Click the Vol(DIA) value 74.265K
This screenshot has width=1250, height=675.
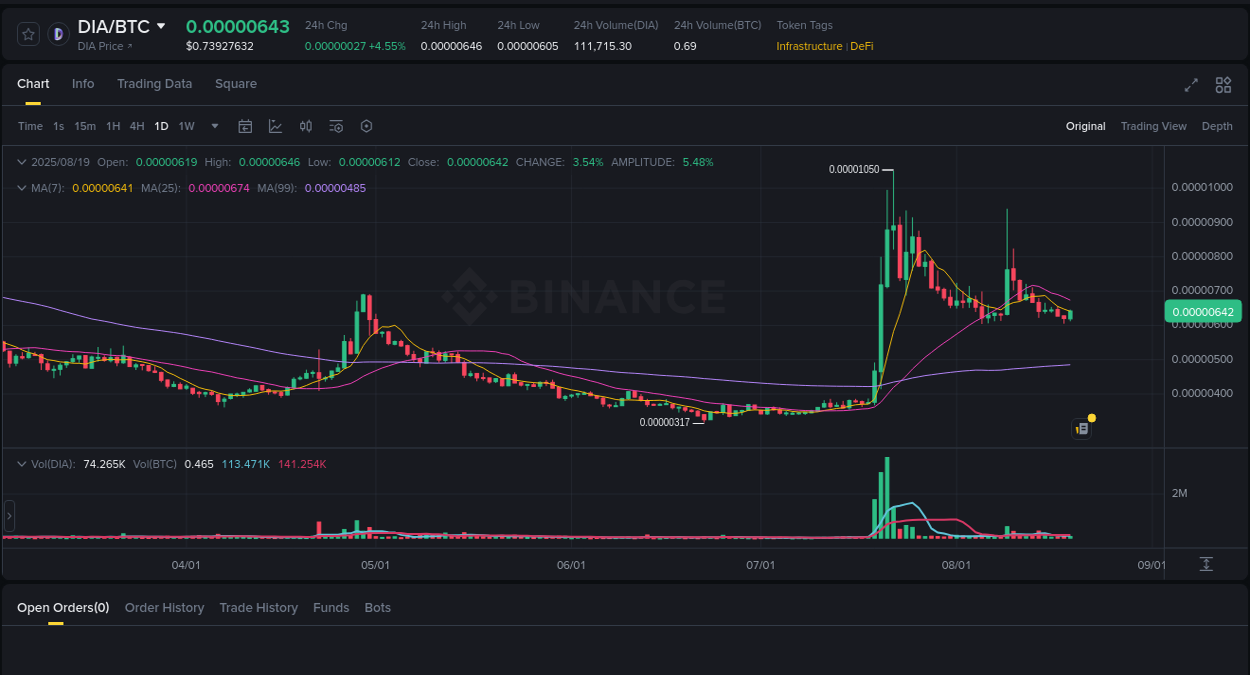(x=104, y=464)
